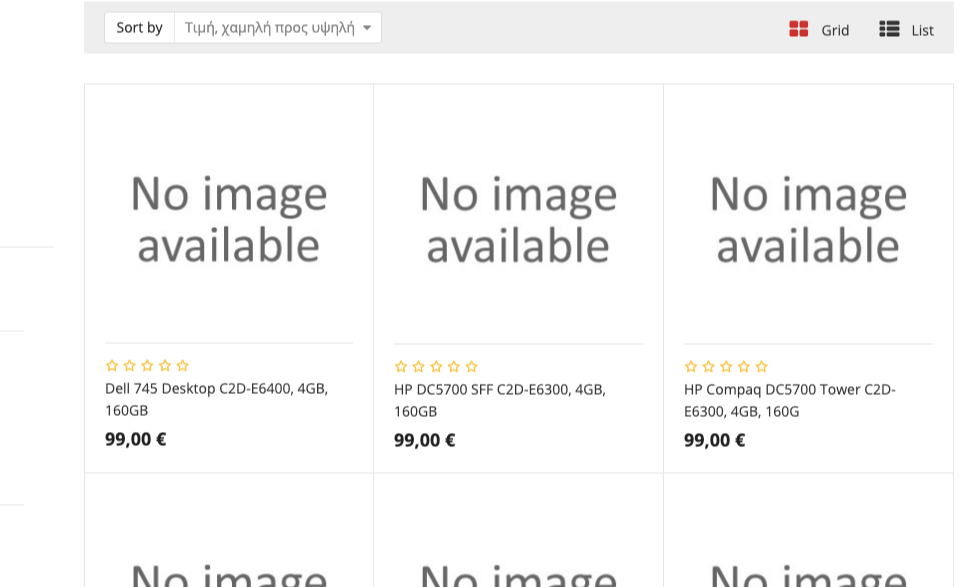Image resolution: width=967 pixels, height=587 pixels.
Task: Click the red Grid view icon
Action: point(798,29)
